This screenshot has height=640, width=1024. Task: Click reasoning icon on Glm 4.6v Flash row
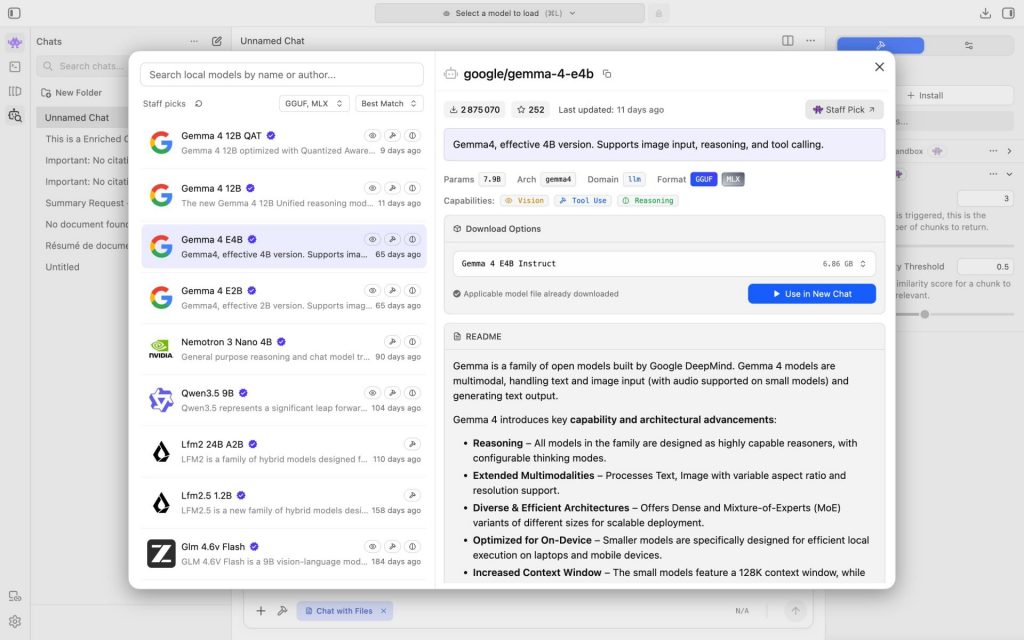coord(412,547)
